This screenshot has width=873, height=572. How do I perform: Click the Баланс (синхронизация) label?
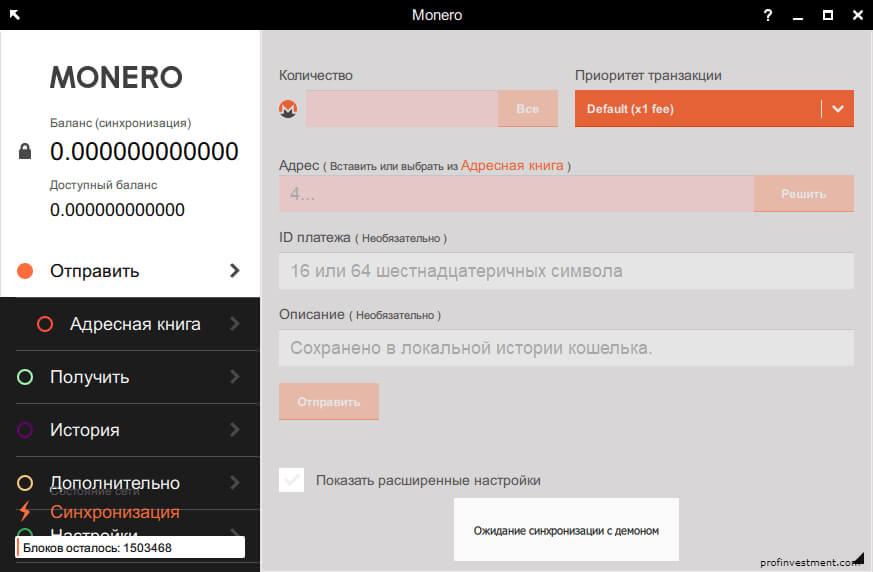point(120,123)
